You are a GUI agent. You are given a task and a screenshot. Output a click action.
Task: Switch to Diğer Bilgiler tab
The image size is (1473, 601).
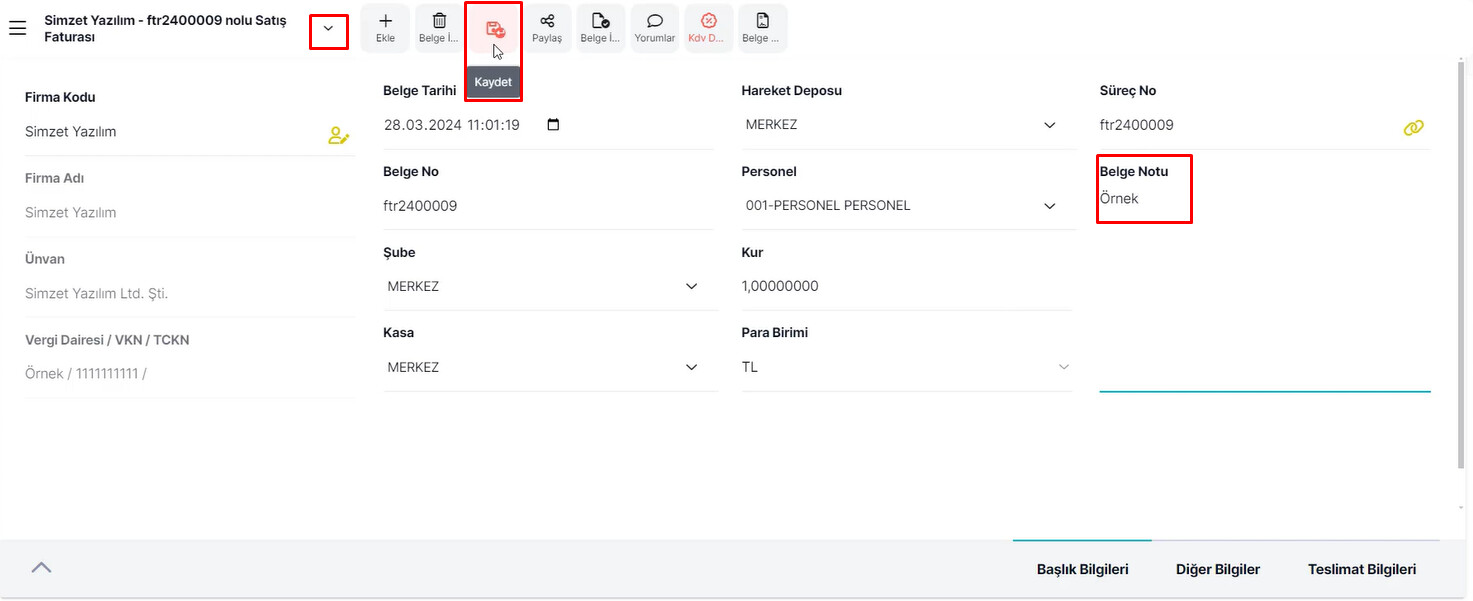pos(1218,569)
